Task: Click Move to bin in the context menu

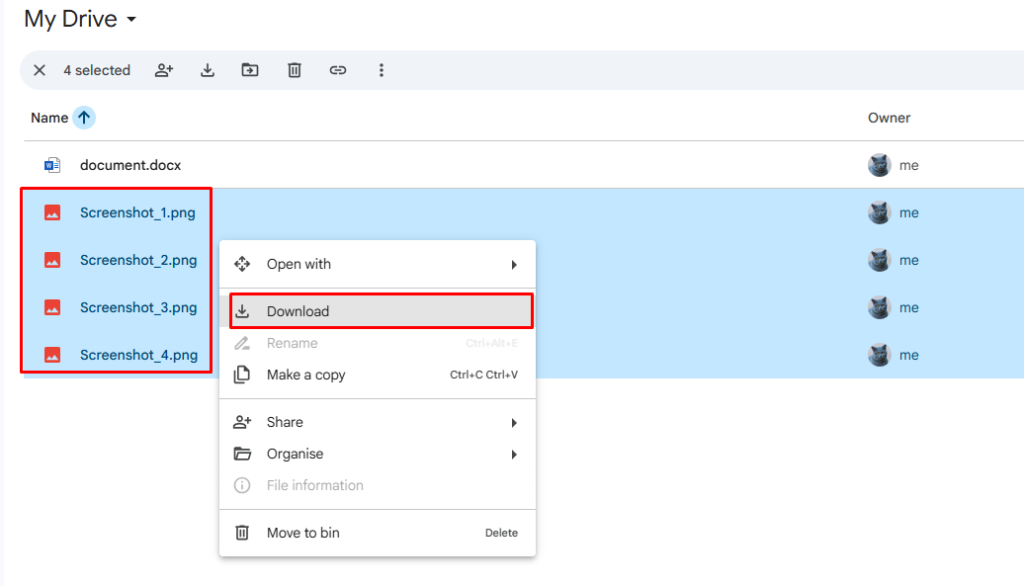Action: [300, 532]
